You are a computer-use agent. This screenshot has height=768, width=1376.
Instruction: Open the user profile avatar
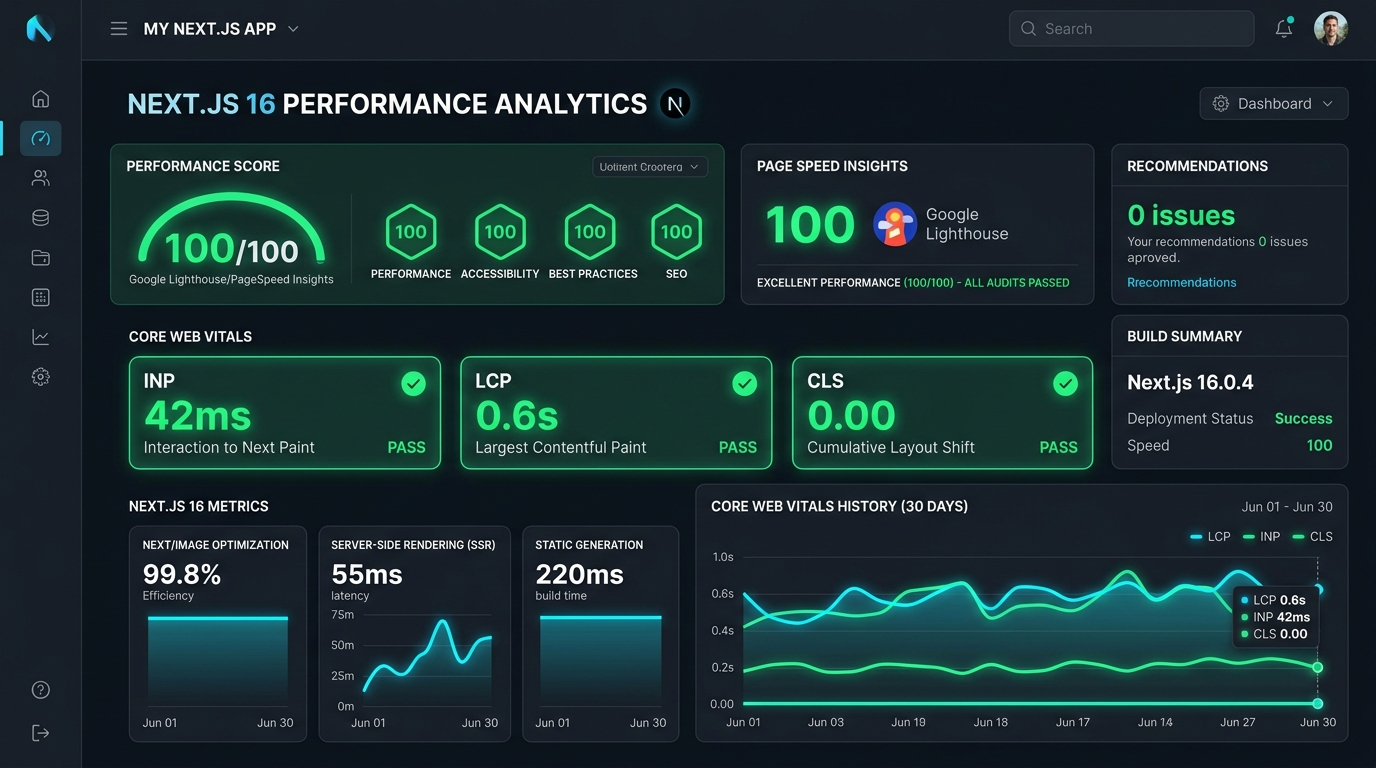click(1331, 29)
